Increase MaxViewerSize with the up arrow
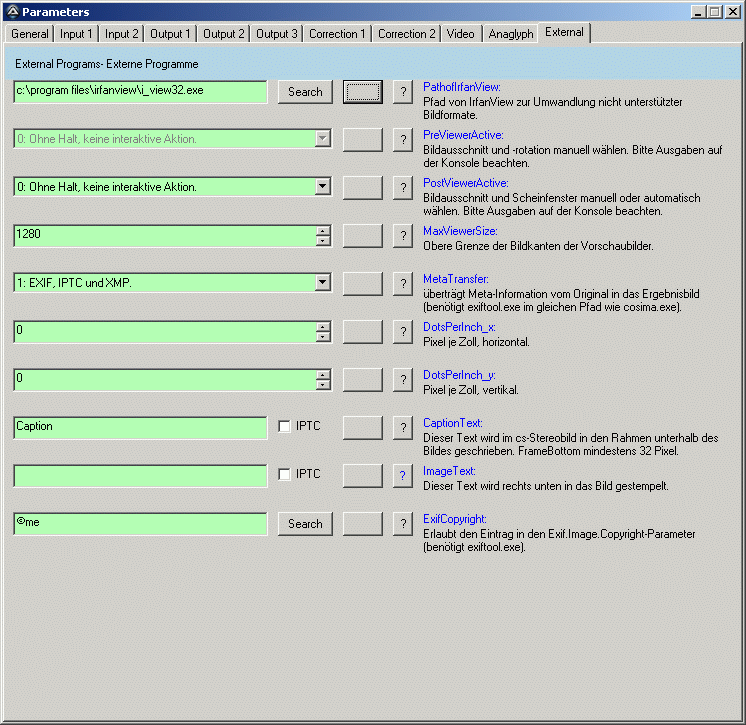 pos(323,231)
